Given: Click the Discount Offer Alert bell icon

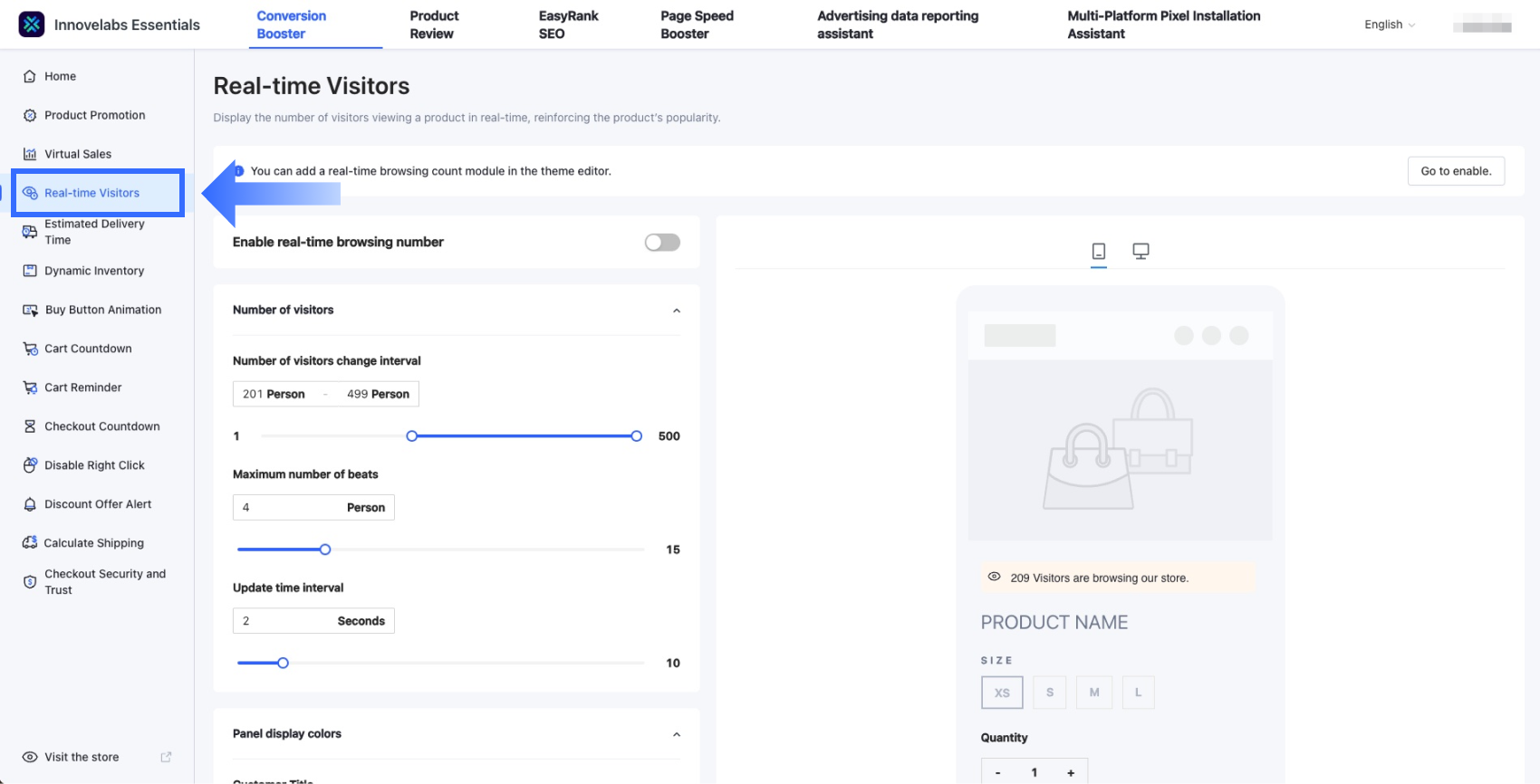Looking at the screenshot, I should click(30, 504).
